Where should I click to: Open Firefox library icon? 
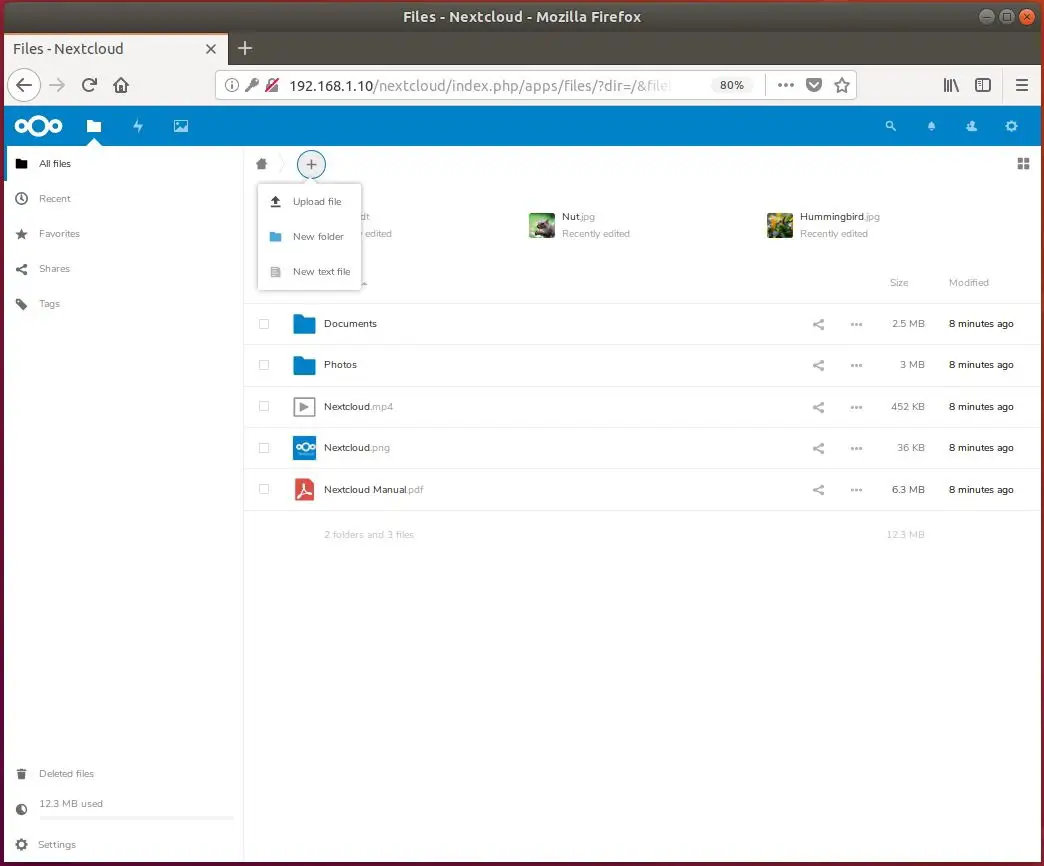pyautogui.click(x=951, y=85)
